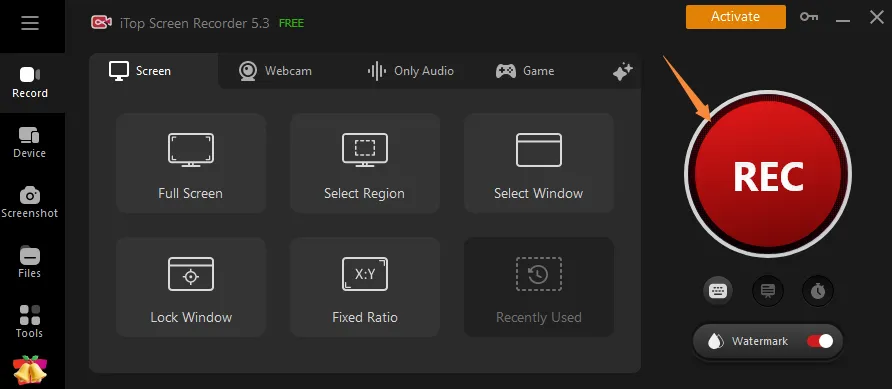Switch to the Game tab

525,71
